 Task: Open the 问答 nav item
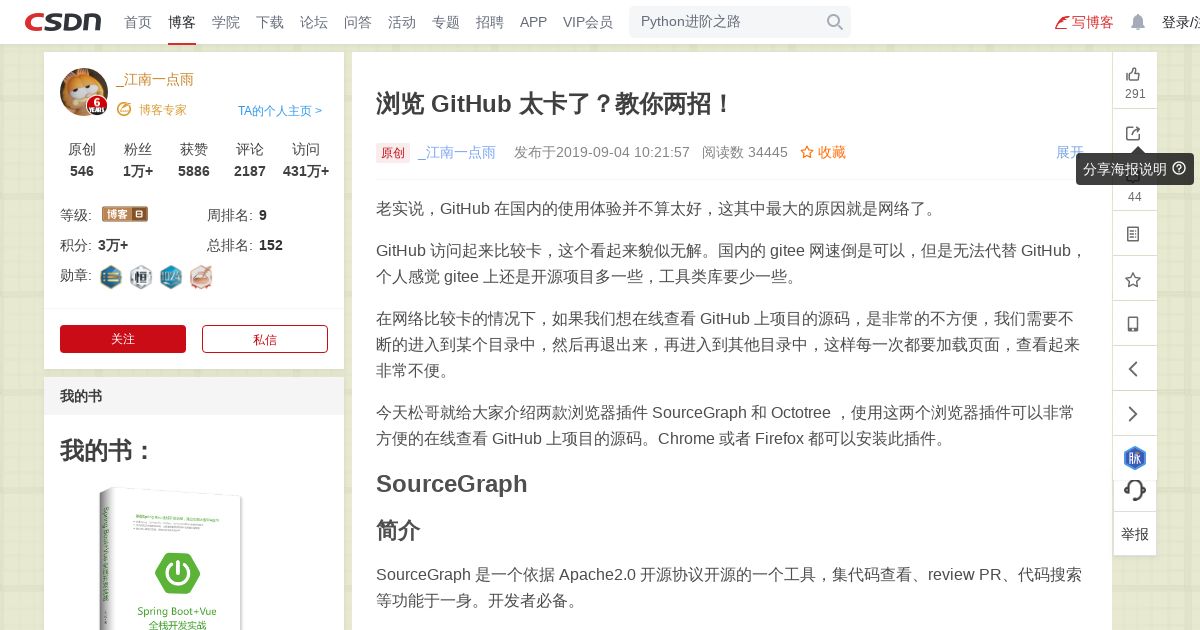[358, 22]
